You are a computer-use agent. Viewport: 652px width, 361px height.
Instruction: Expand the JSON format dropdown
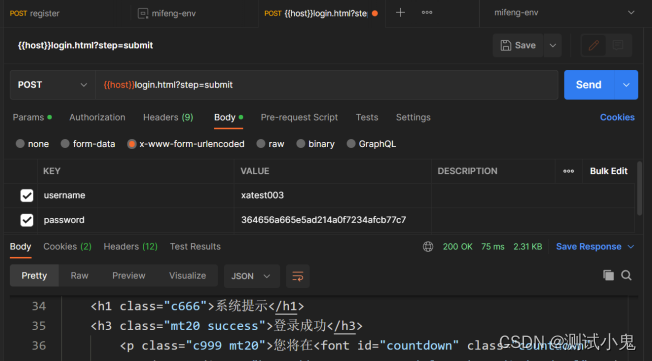[252, 276]
